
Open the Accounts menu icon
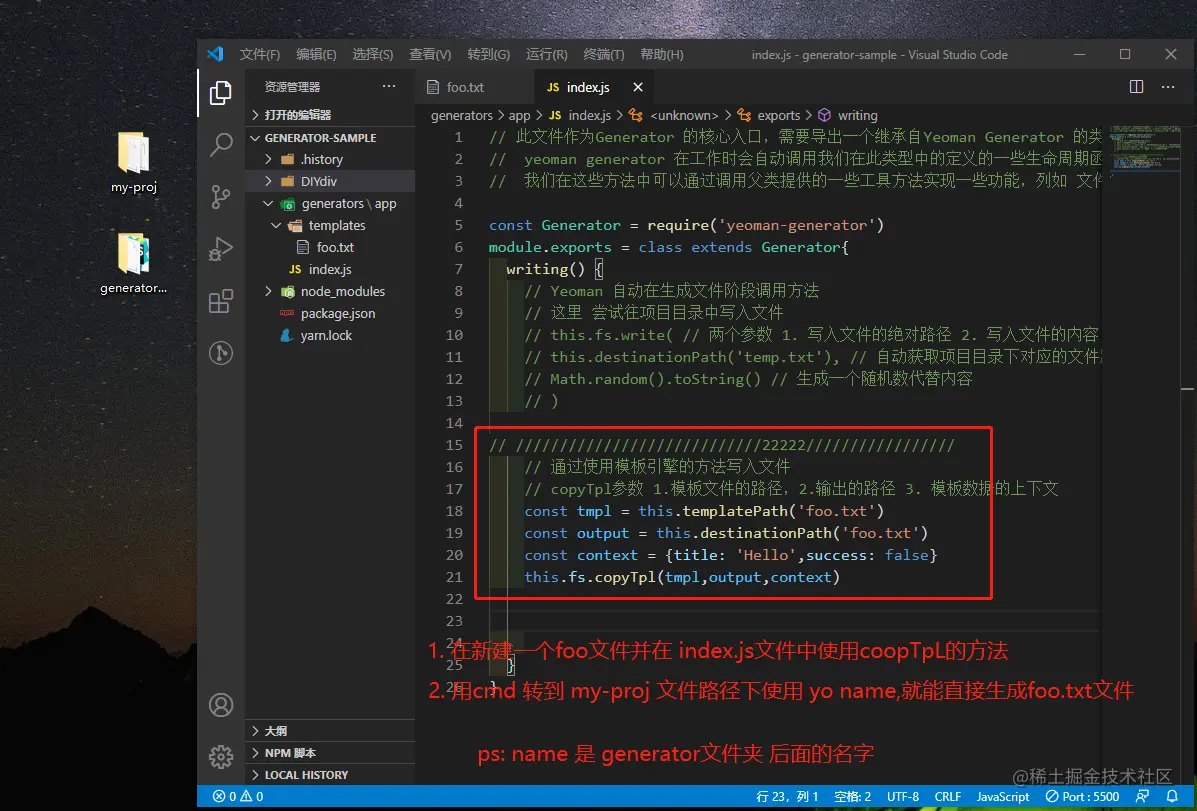click(221, 705)
